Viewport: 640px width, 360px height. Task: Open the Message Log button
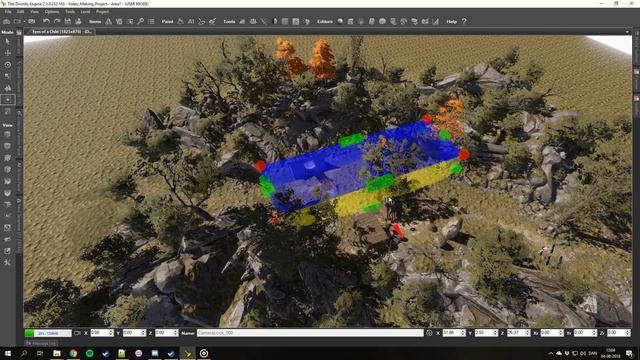tap(41, 343)
